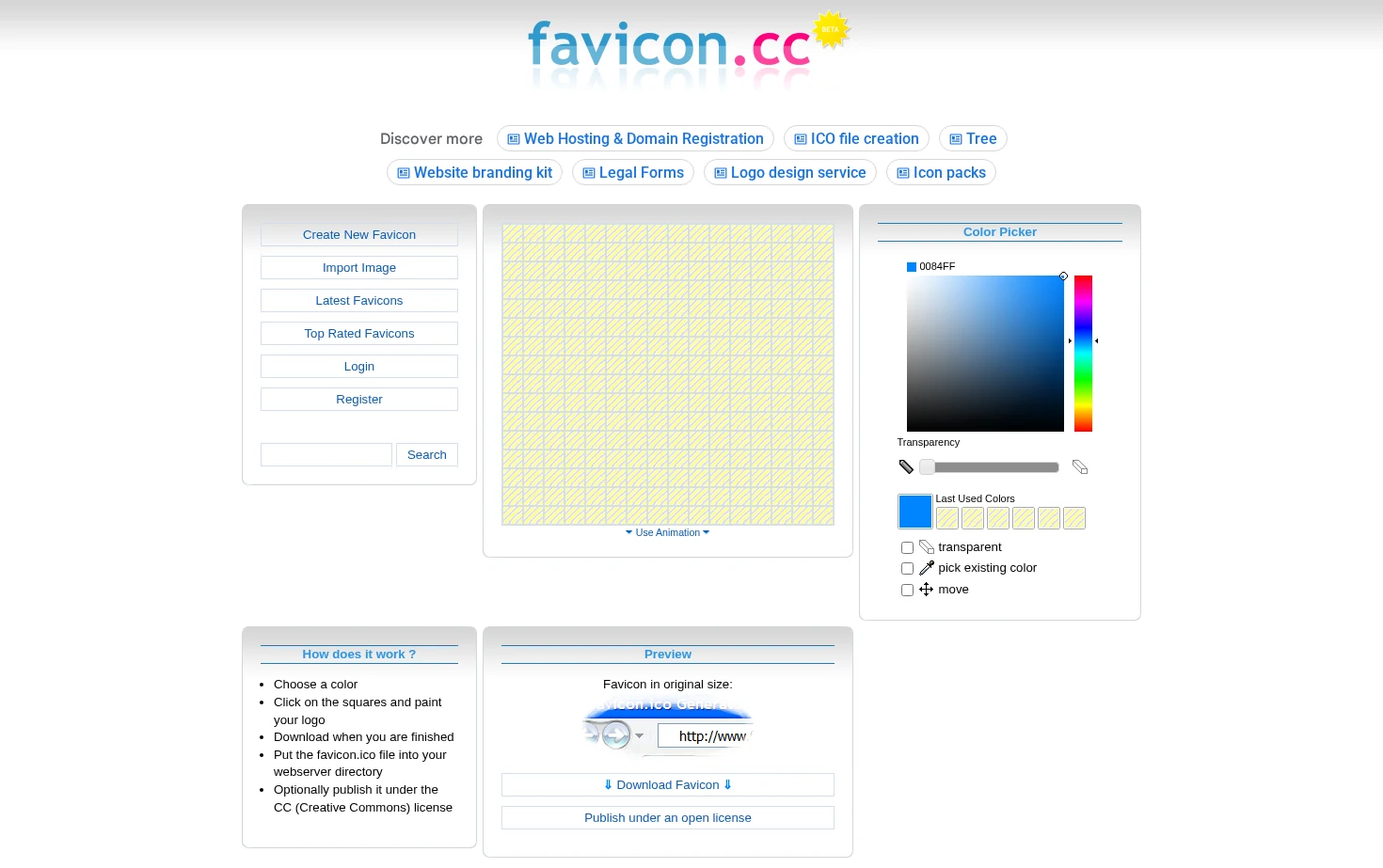
Task: Click the search input field
Action: point(326,455)
